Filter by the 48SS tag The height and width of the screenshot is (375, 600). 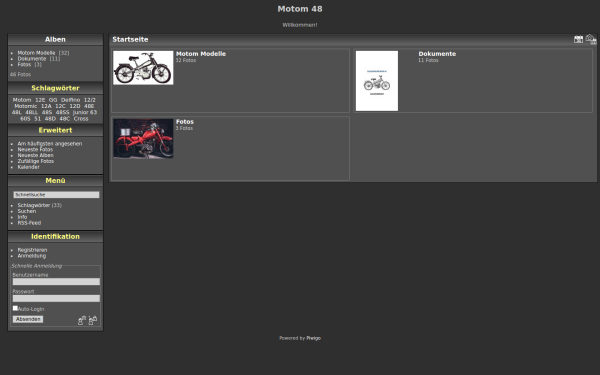point(62,112)
